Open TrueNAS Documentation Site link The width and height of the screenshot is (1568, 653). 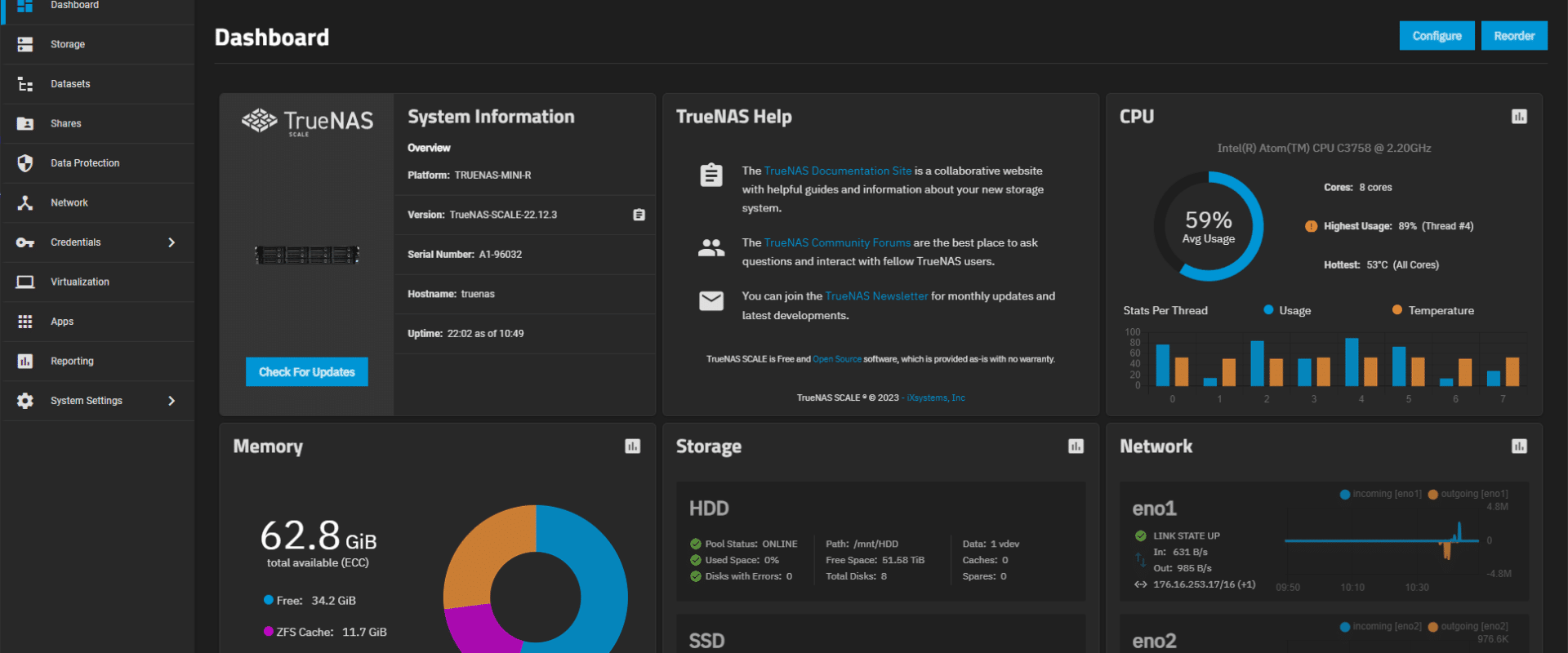tap(837, 171)
